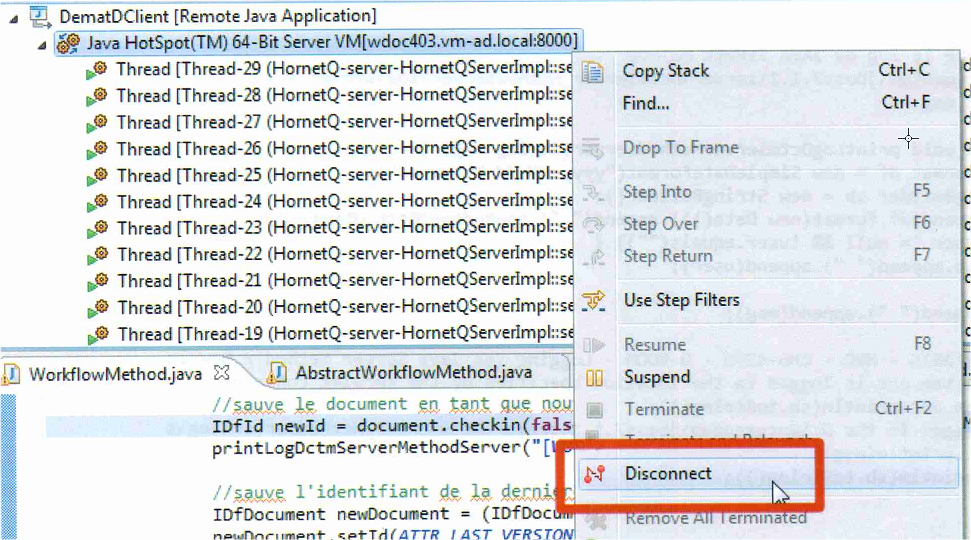Click the Java HotSpot VM debug target icon
The image size is (971, 540).
tap(69, 43)
